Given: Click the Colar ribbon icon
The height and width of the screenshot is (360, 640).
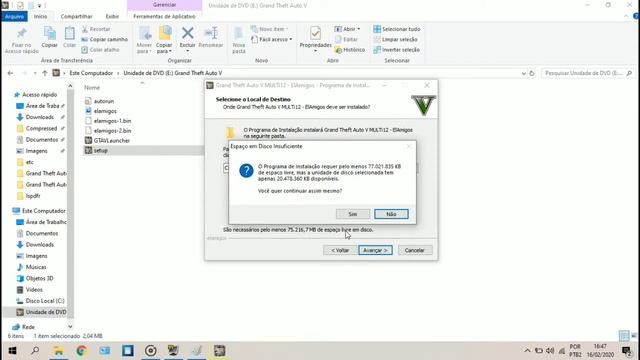Looking at the screenshot, I should coord(69,37).
